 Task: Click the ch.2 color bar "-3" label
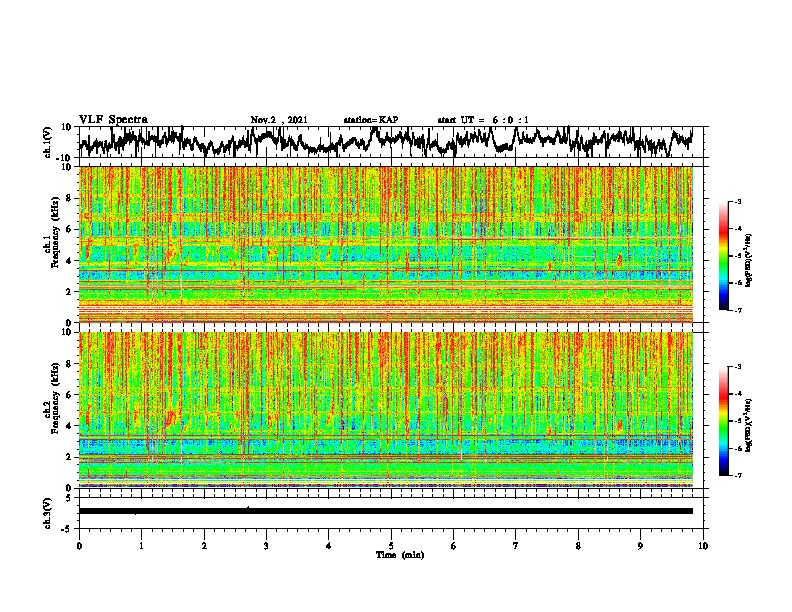(738, 367)
